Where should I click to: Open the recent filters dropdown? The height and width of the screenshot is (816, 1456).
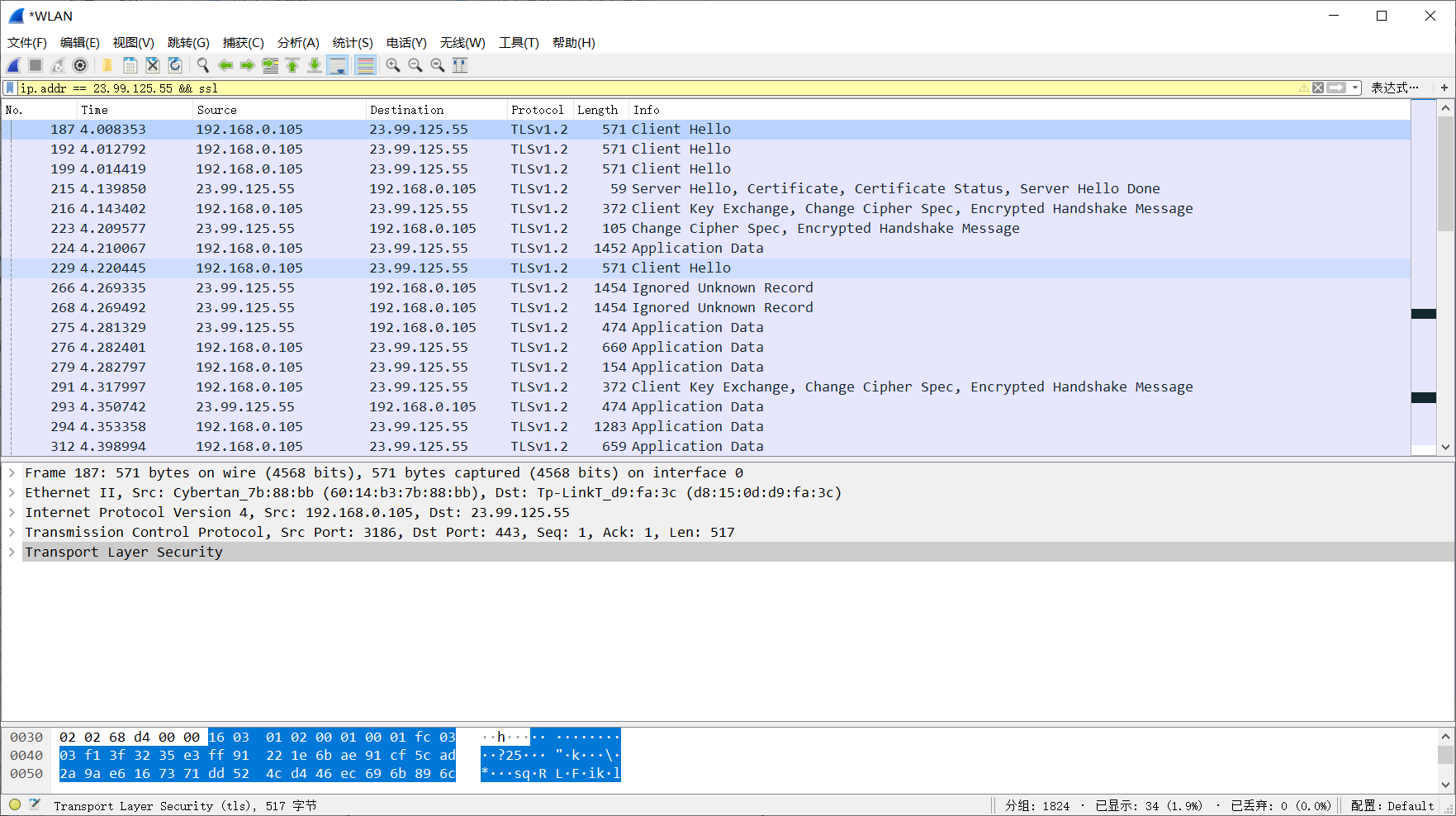[x=1355, y=88]
